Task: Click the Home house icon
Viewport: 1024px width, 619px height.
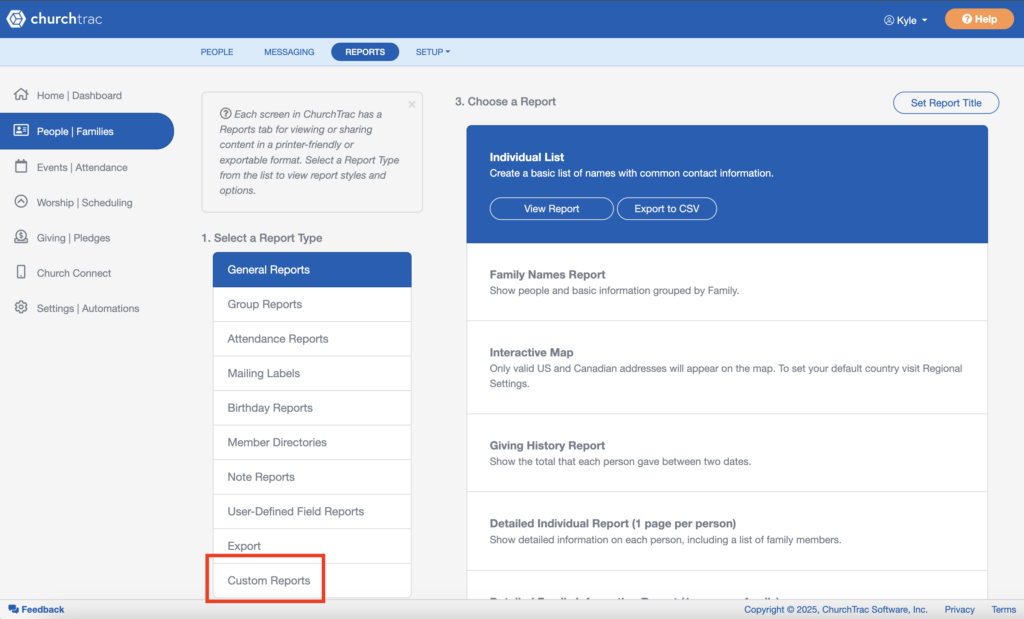Action: click(x=21, y=95)
